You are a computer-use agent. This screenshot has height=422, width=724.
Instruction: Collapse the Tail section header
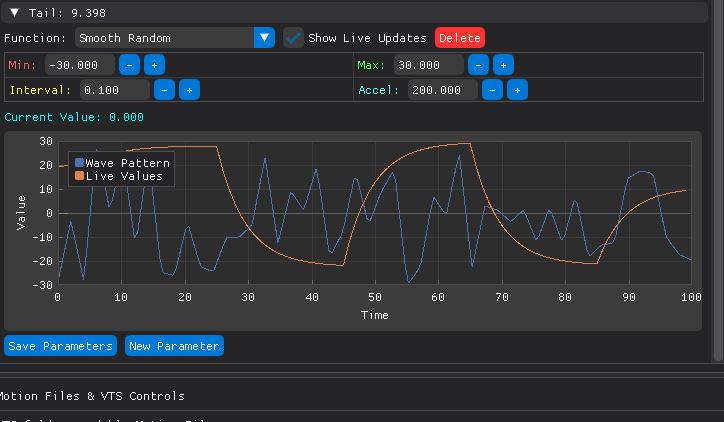click(14, 13)
